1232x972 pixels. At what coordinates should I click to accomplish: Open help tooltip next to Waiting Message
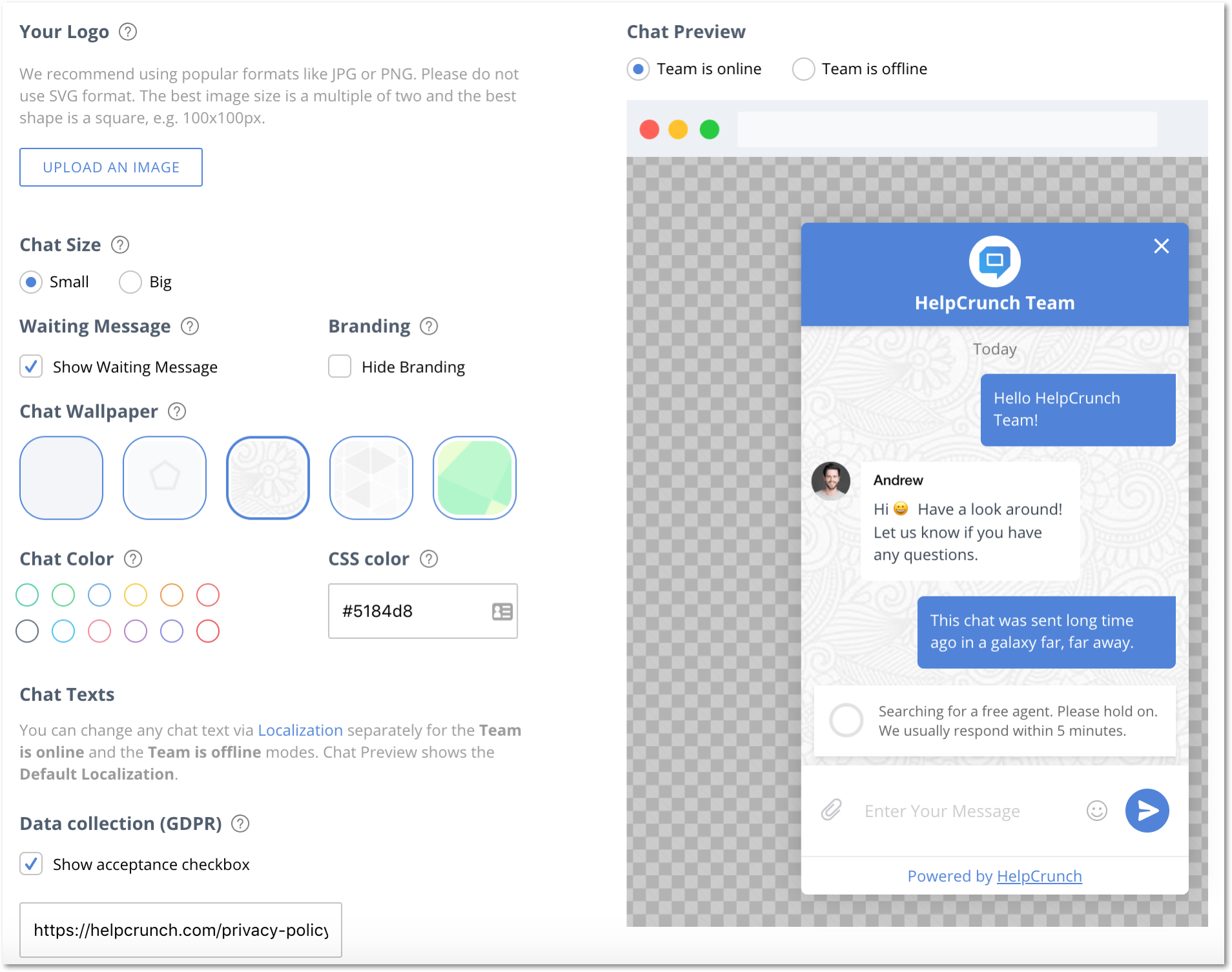[x=190, y=326]
